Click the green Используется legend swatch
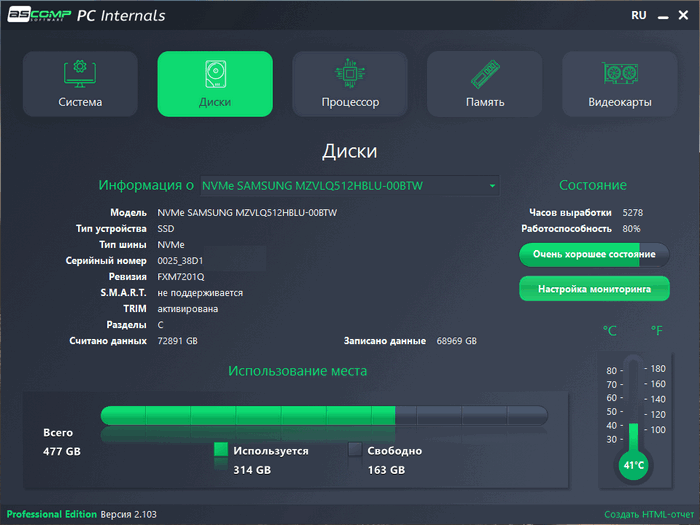Image resolution: width=700 pixels, height=525 pixels. 221,450
